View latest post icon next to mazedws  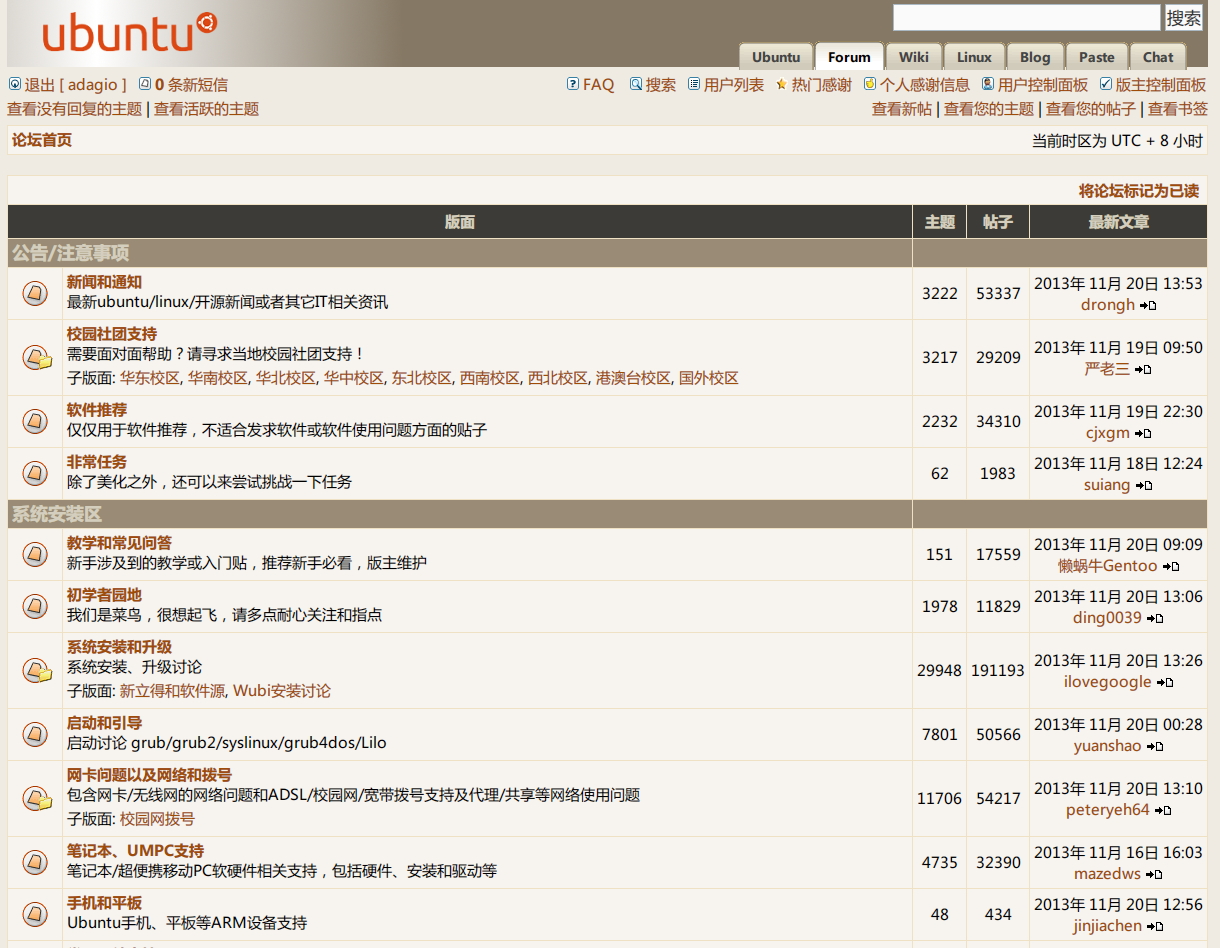click(1154, 875)
